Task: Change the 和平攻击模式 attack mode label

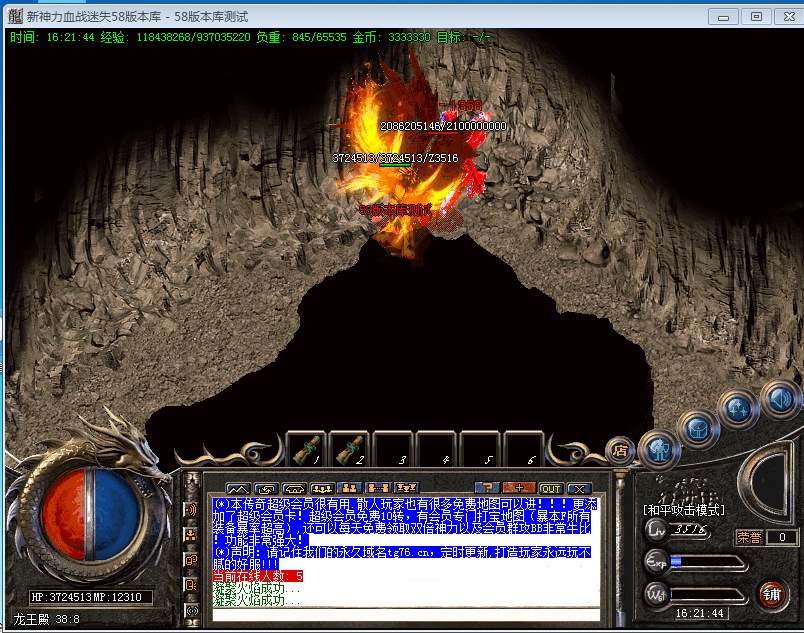Action: [684, 510]
